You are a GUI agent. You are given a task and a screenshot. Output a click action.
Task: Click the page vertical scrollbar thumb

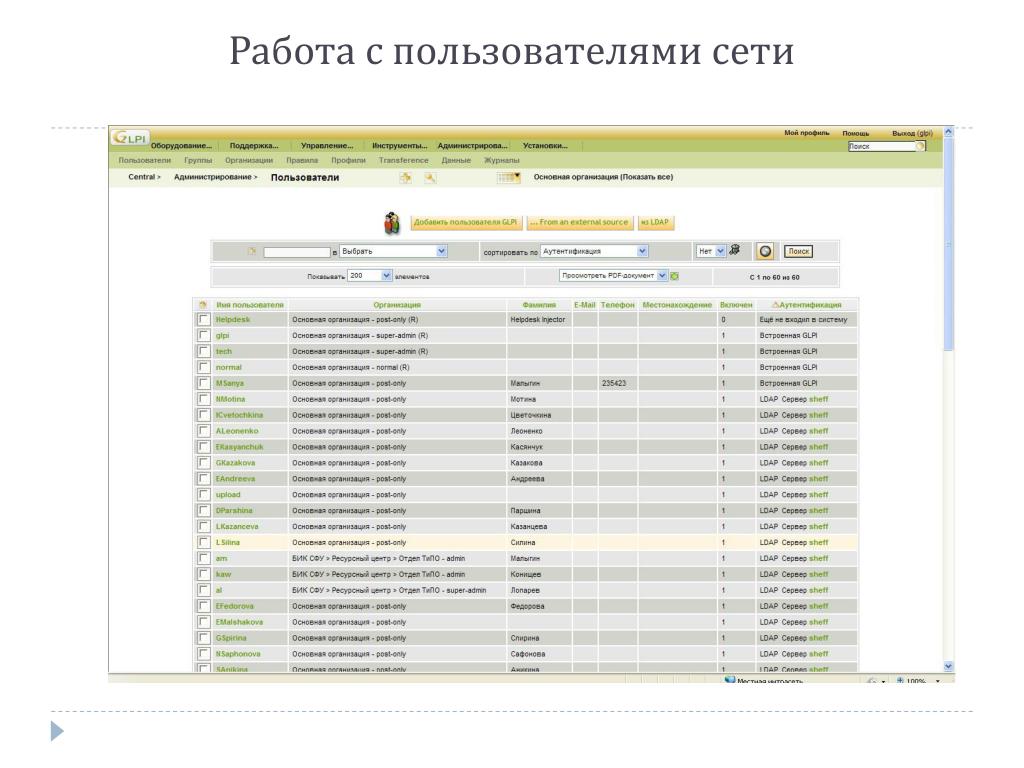(x=948, y=246)
